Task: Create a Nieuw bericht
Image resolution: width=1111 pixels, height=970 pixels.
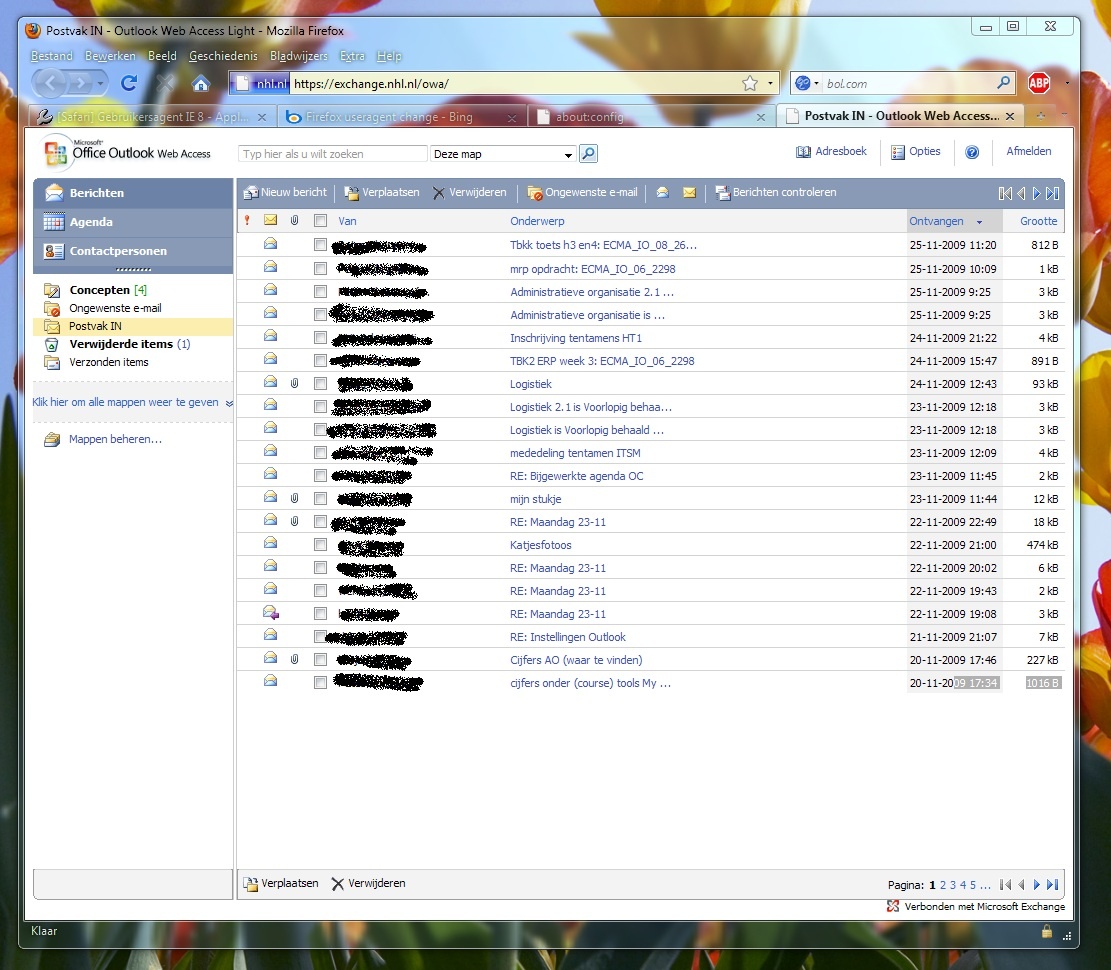Action: (x=283, y=192)
